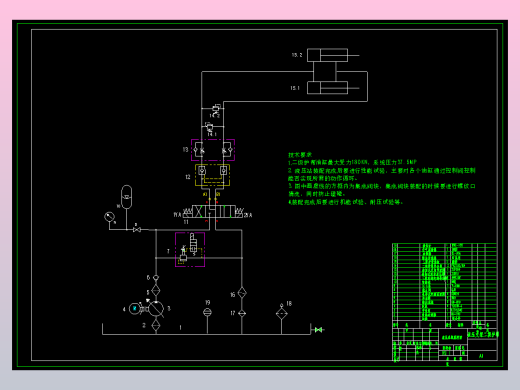Select cooler symbol 16 on return line
The width and height of the screenshot is (520, 390).
tap(242, 293)
